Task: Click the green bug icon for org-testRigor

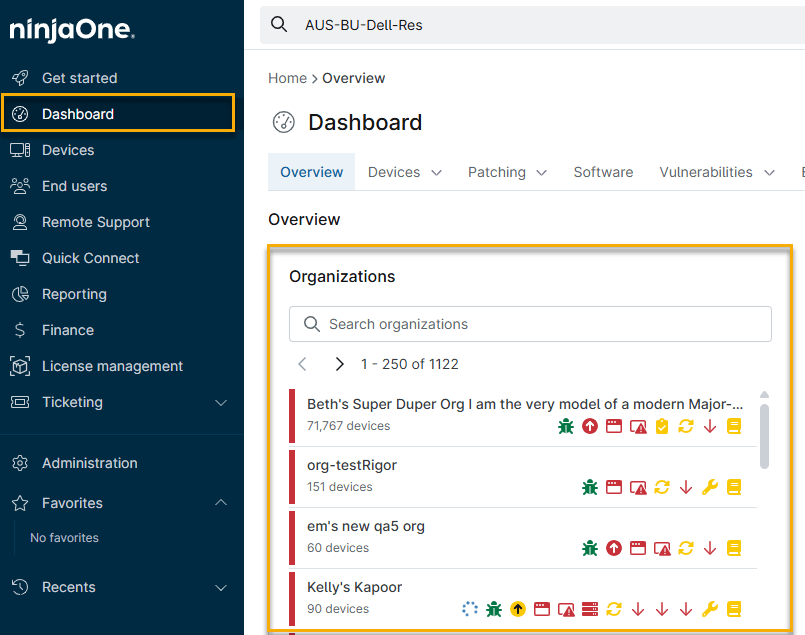Action: pyautogui.click(x=590, y=487)
